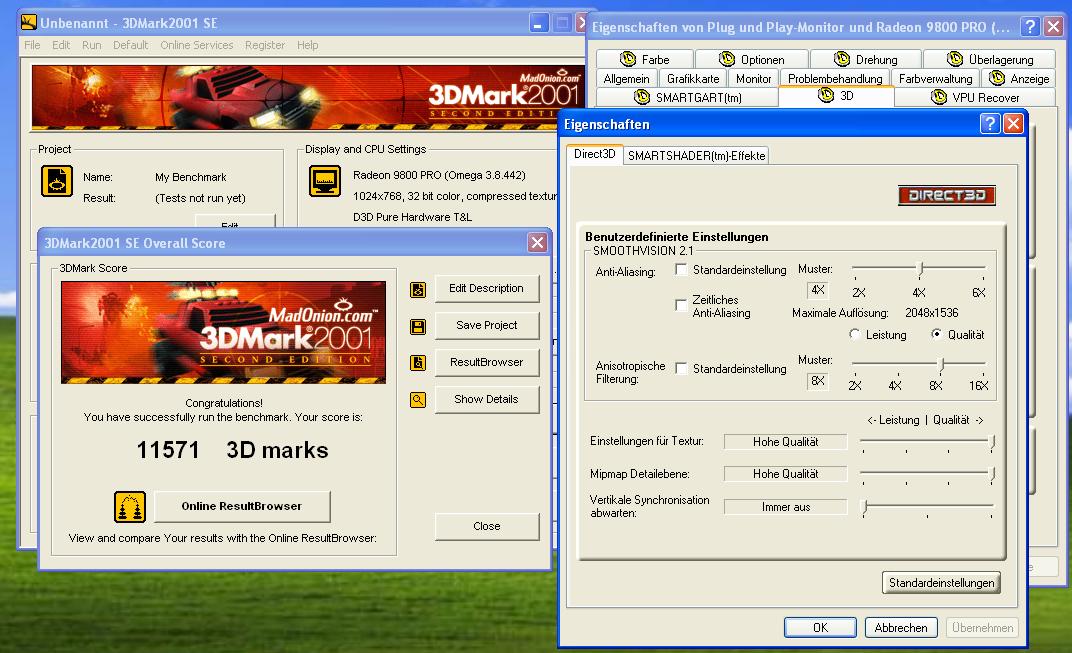
Task: Click the Show Details magnifier icon
Action: (x=418, y=399)
